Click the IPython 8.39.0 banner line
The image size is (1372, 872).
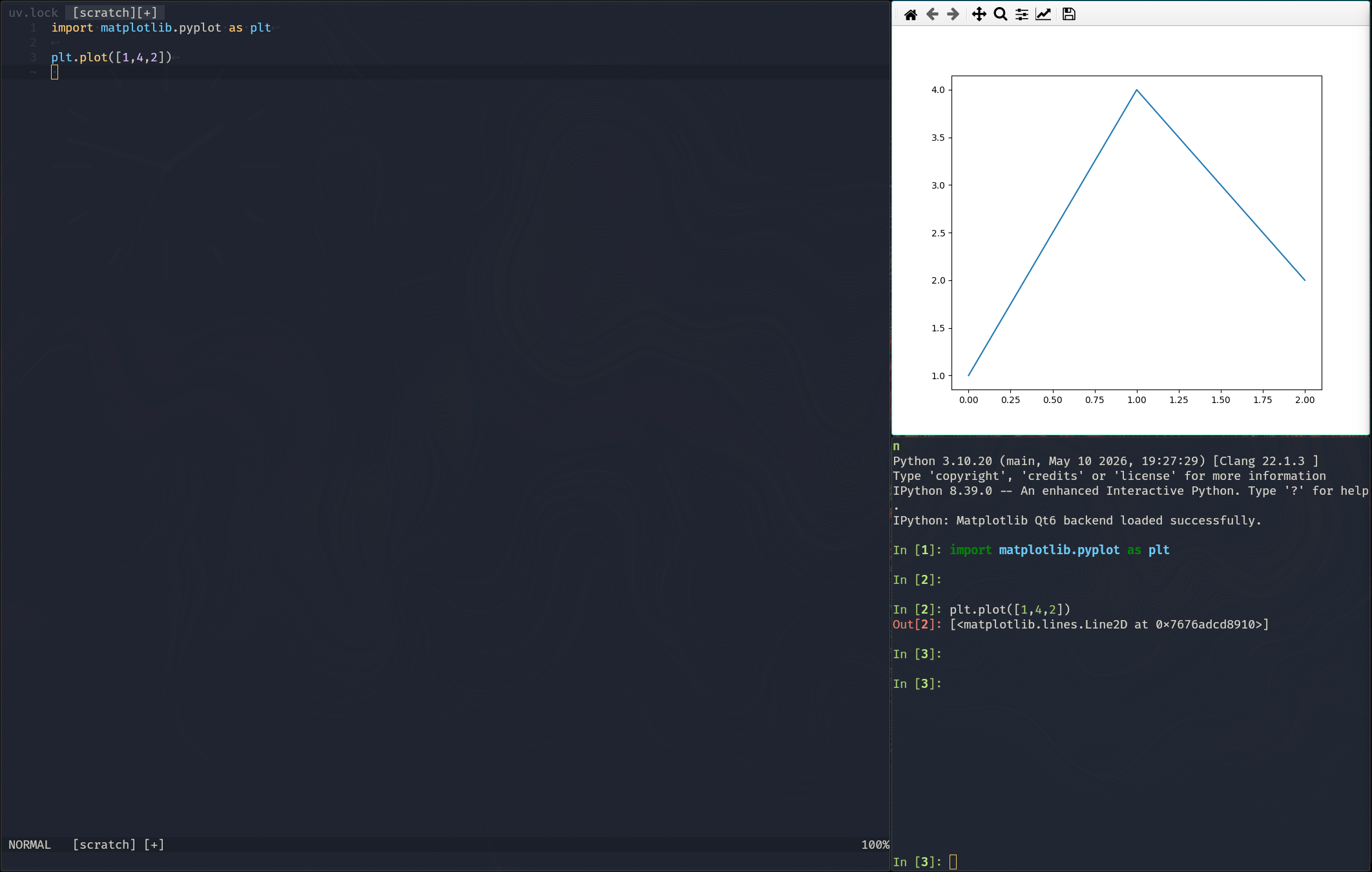point(1130,491)
